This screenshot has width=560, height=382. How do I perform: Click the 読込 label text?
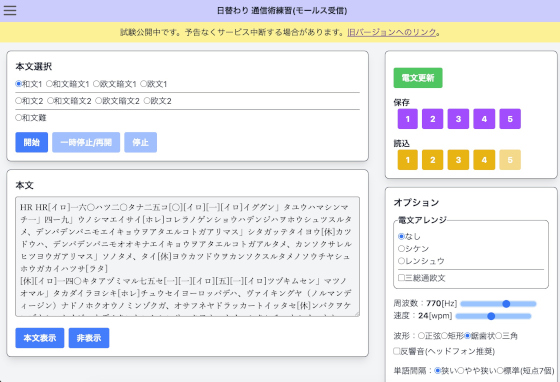(x=401, y=144)
